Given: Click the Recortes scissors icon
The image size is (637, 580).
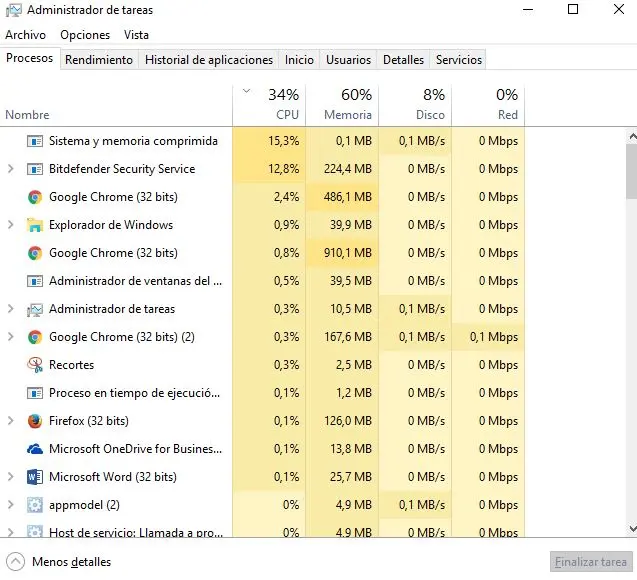Looking at the screenshot, I should click(x=35, y=365).
